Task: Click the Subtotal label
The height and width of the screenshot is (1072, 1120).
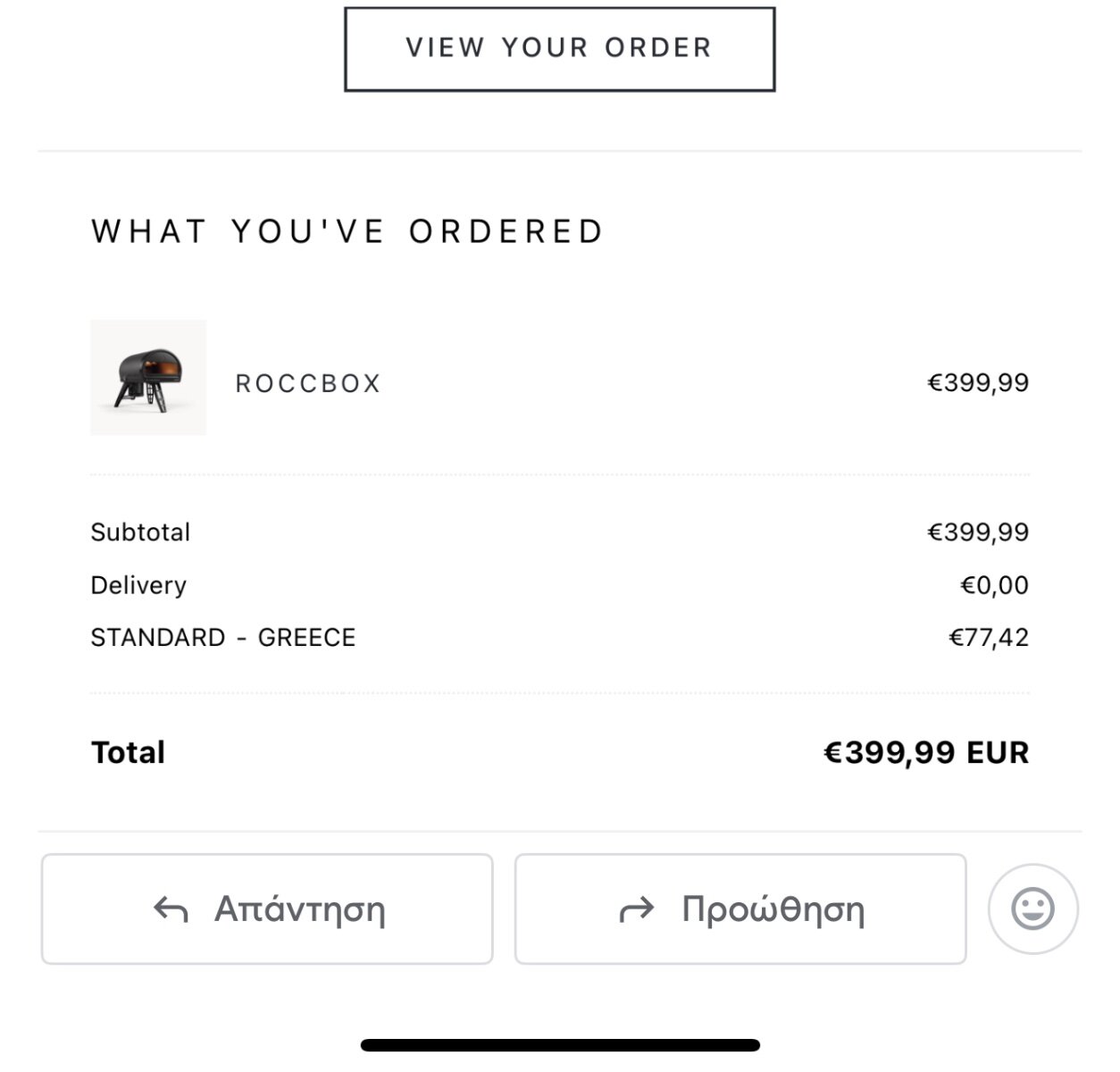Action: (x=140, y=532)
